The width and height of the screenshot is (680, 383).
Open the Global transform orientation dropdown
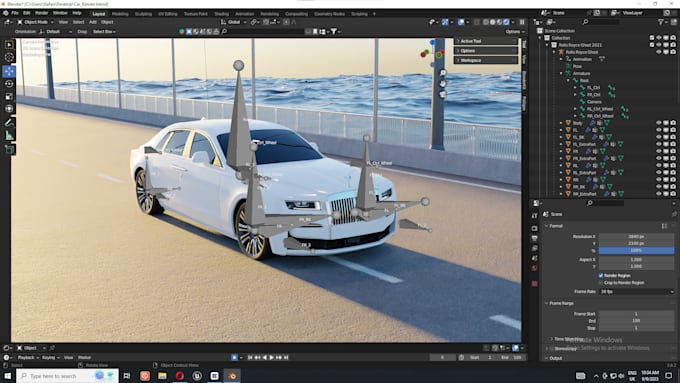(234, 22)
